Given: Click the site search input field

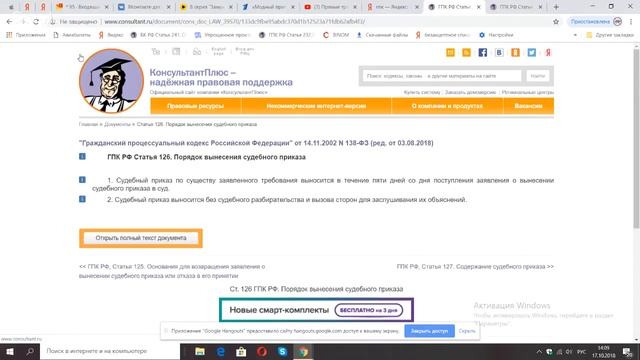Looking at the screenshot, I should click(x=442, y=76).
